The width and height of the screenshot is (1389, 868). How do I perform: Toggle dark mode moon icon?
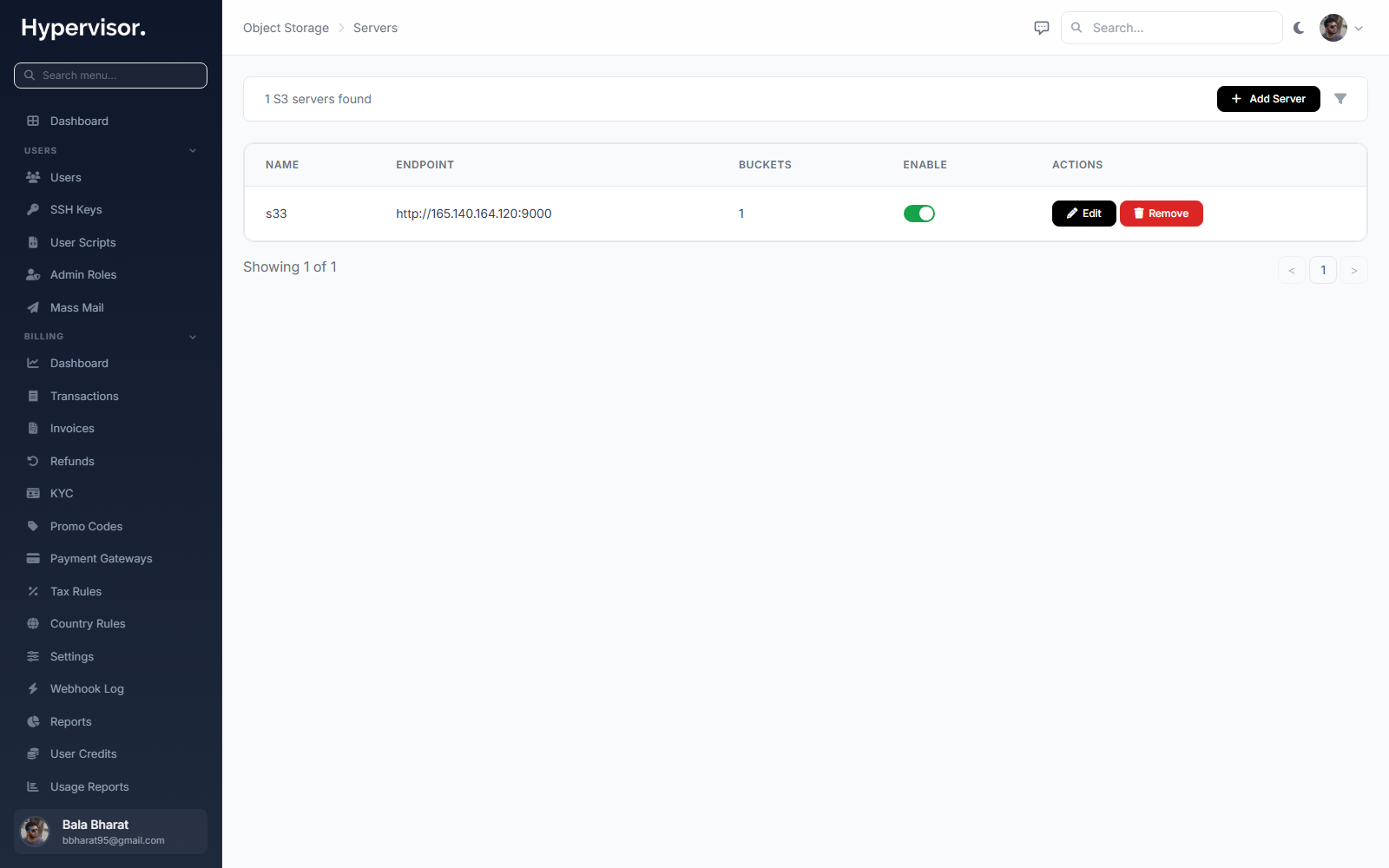click(x=1299, y=28)
